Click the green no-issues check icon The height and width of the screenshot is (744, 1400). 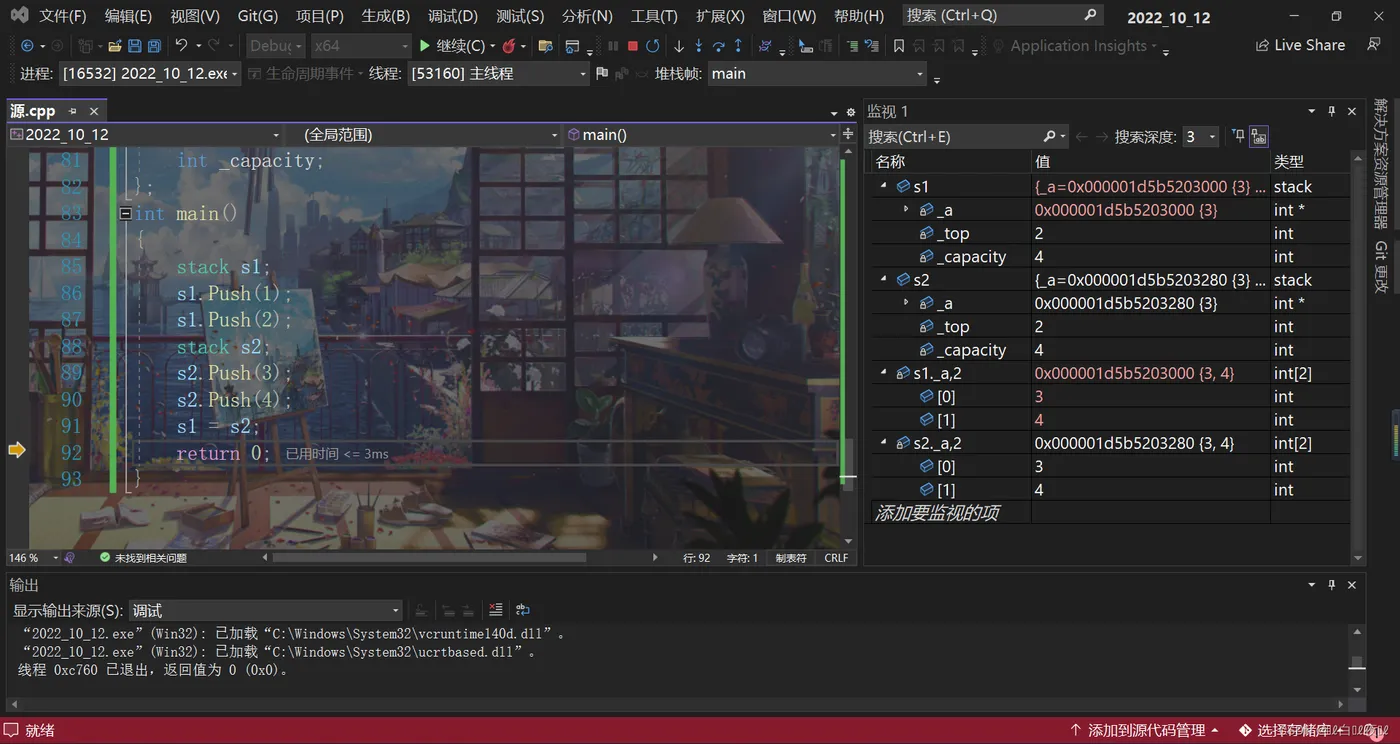[x=105, y=558]
